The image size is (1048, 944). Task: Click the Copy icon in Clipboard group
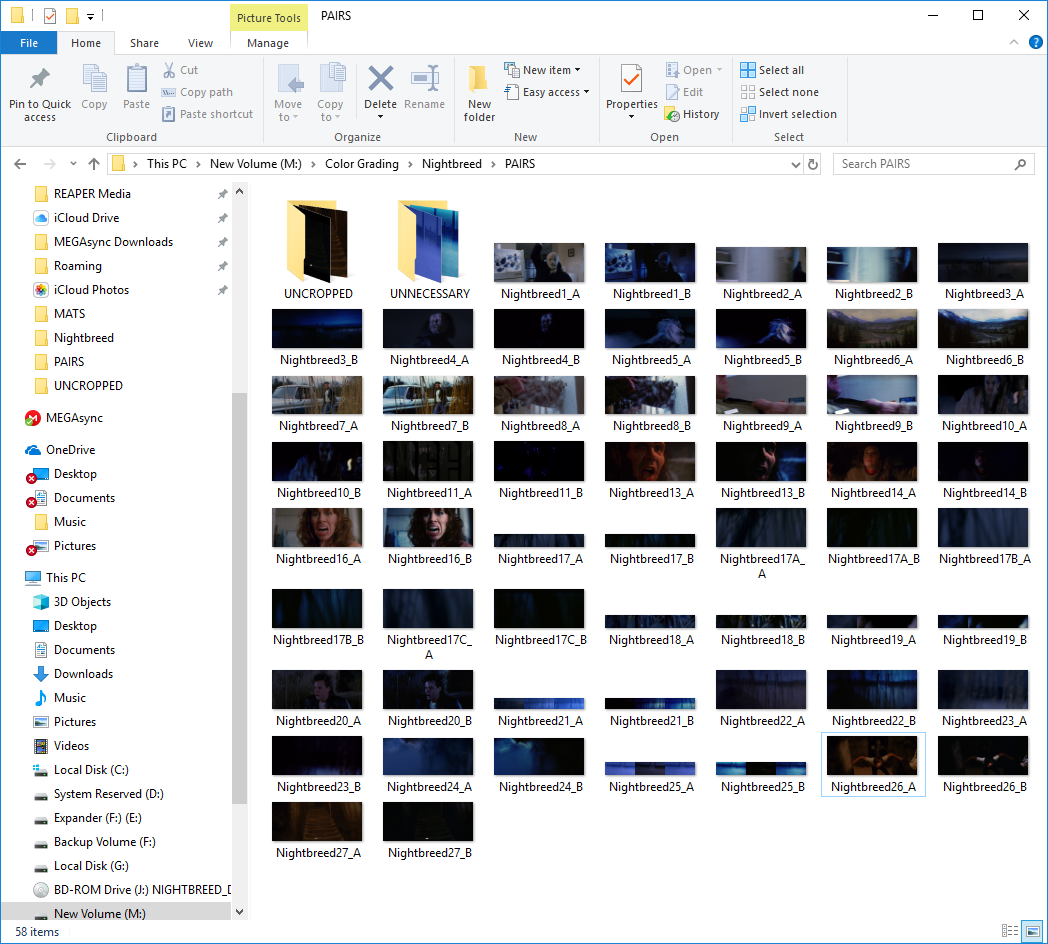(x=94, y=80)
